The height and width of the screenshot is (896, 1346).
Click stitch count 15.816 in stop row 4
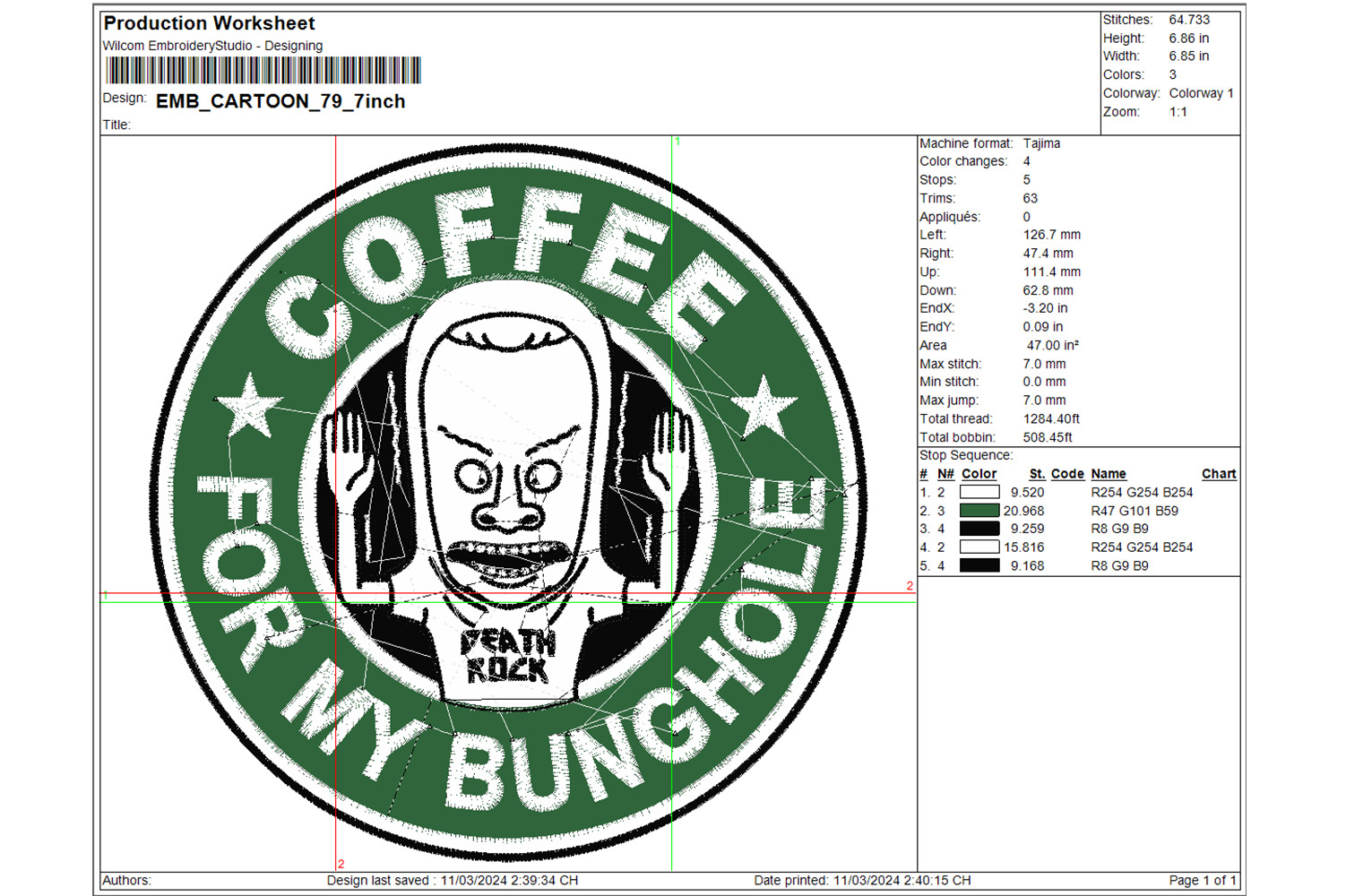pos(1023,547)
